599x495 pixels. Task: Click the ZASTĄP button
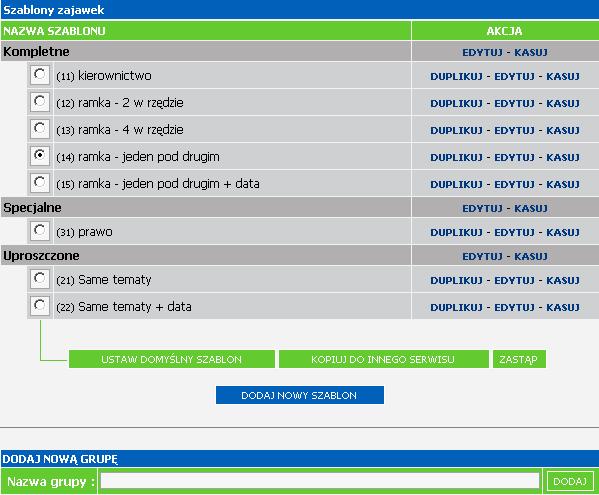coord(519,359)
